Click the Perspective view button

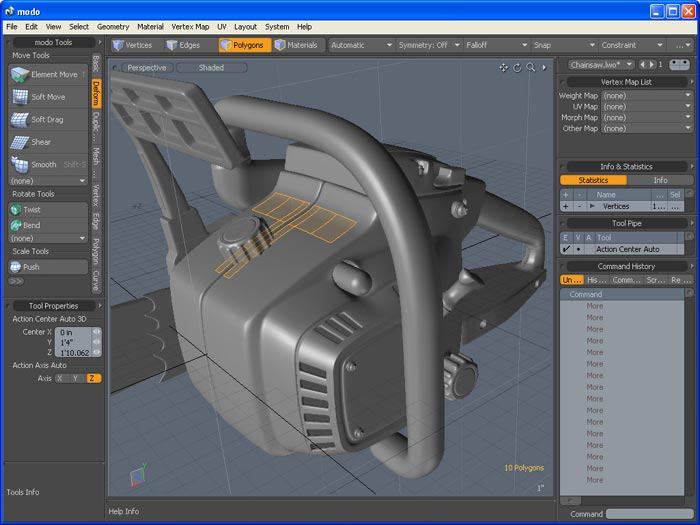(146, 68)
